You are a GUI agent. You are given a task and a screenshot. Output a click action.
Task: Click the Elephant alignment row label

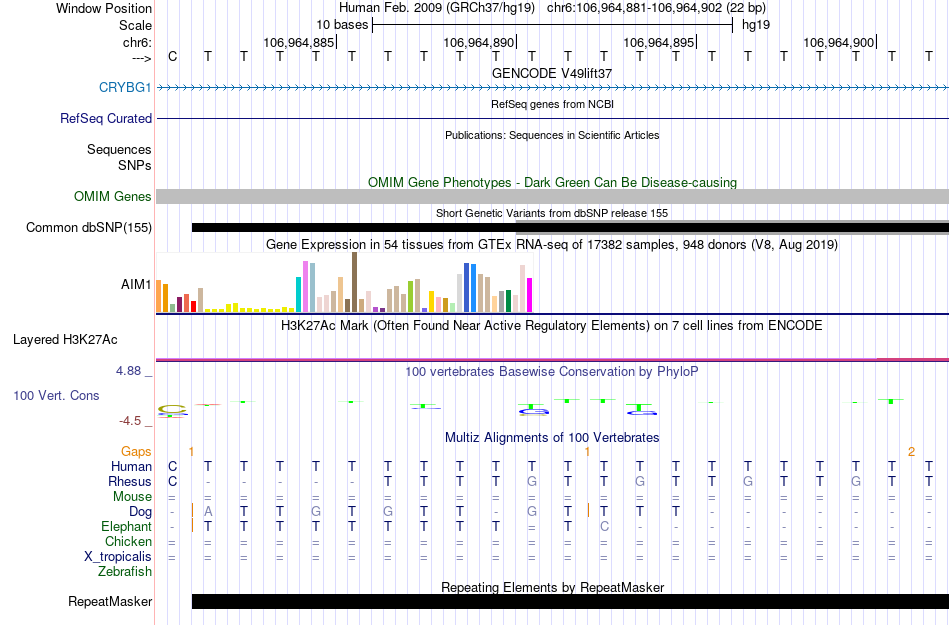126,526
